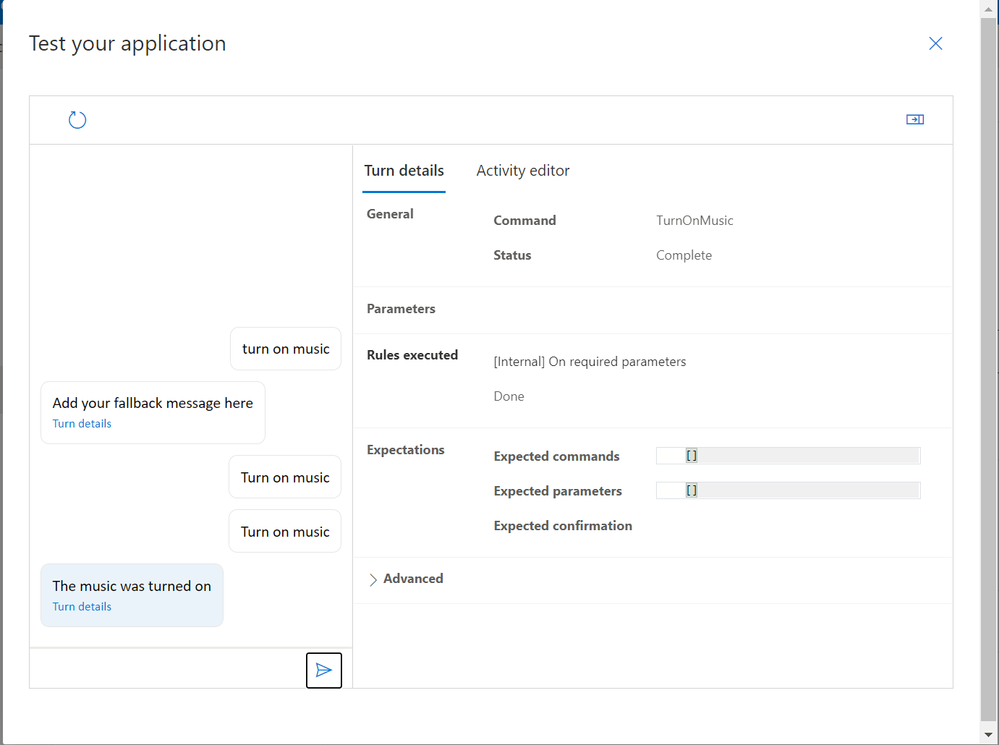Image resolution: width=999 pixels, height=745 pixels.
Task: Click the Complete status value
Action: click(684, 256)
